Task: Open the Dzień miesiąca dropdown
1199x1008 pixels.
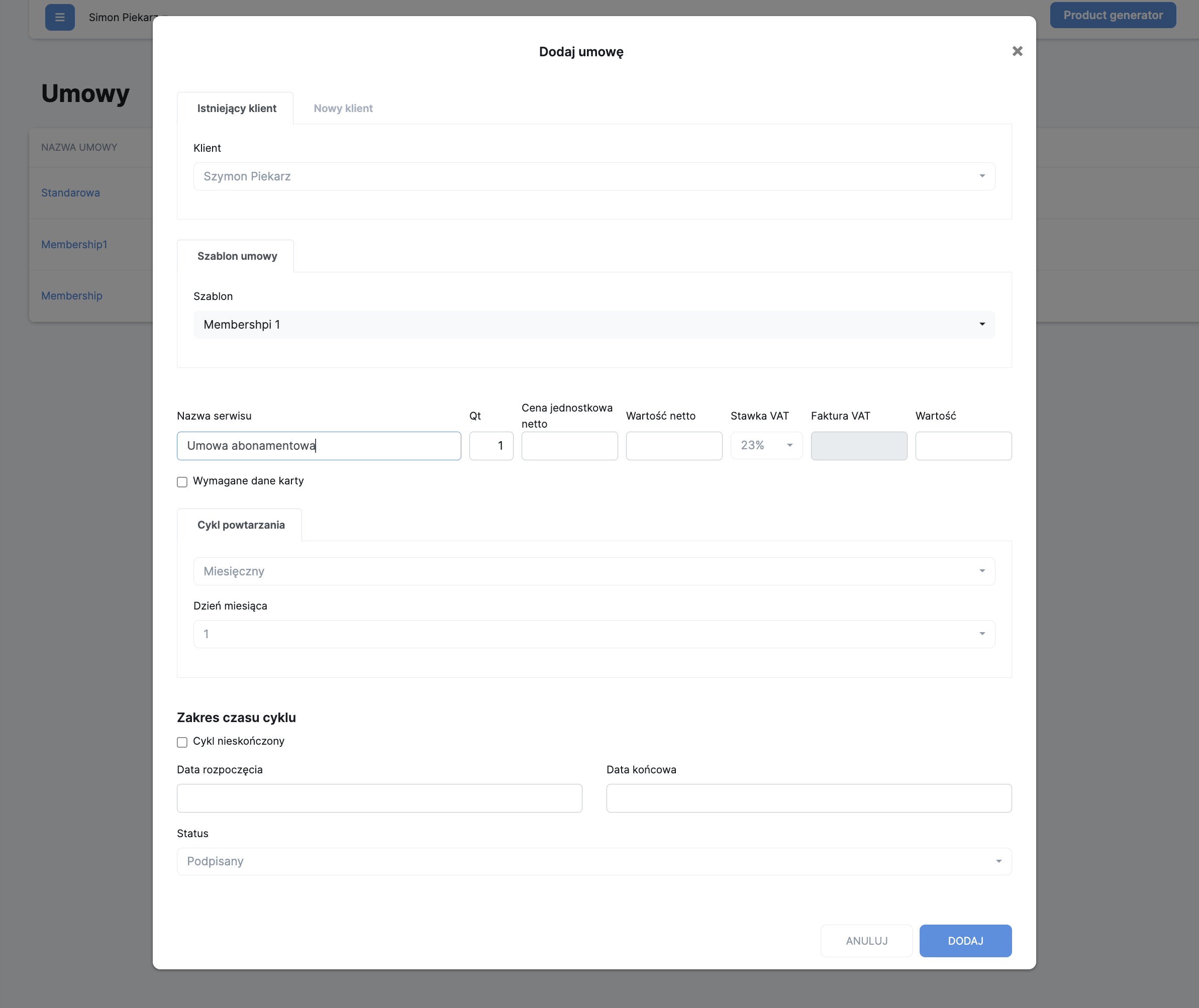Action: click(x=981, y=634)
